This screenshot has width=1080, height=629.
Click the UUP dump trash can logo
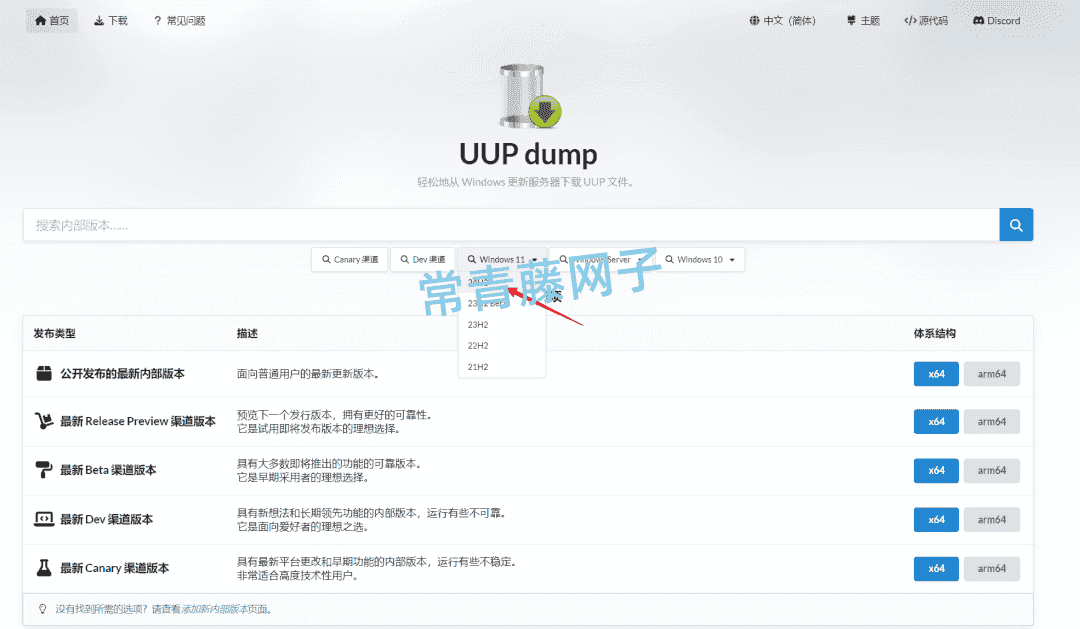529,96
